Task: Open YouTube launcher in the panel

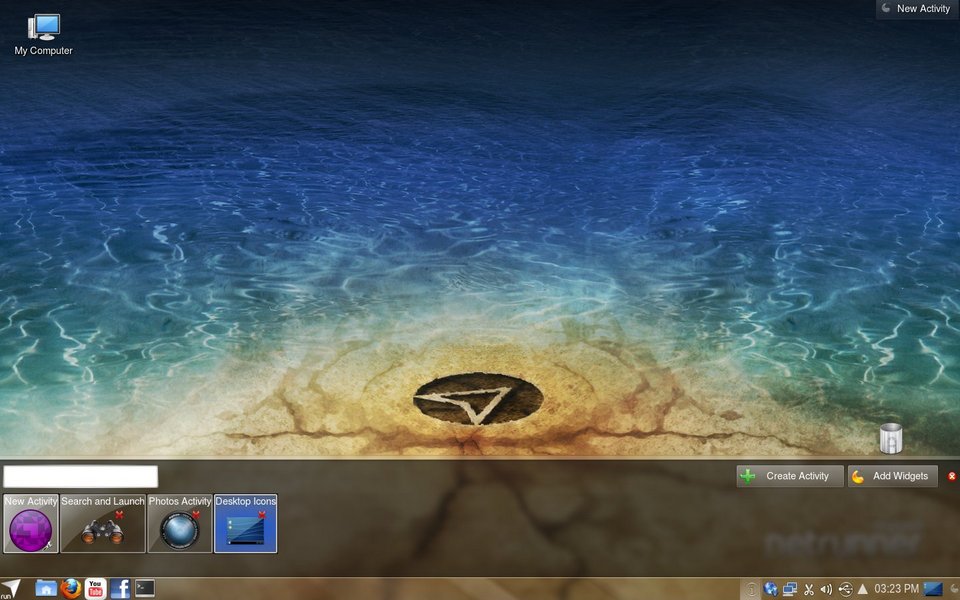Action: (x=95, y=588)
